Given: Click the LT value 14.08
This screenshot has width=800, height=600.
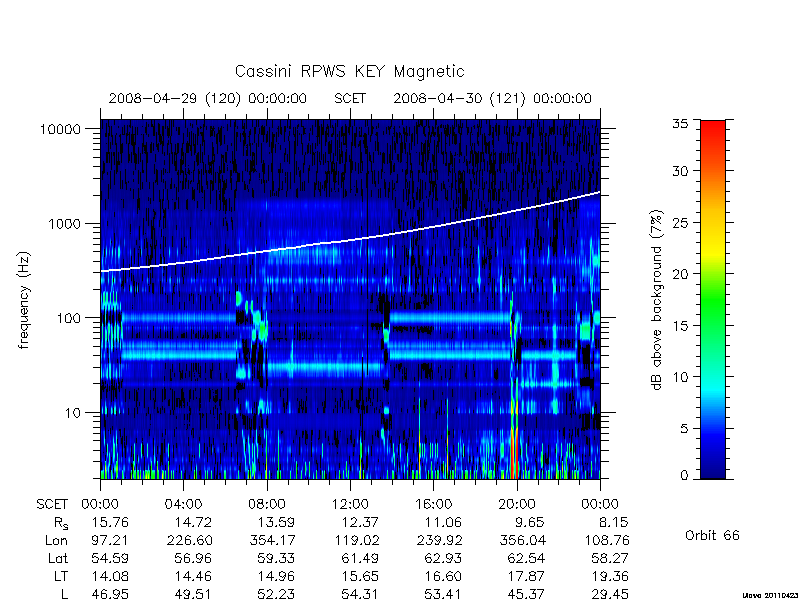Looking at the screenshot, I should coord(110,576).
